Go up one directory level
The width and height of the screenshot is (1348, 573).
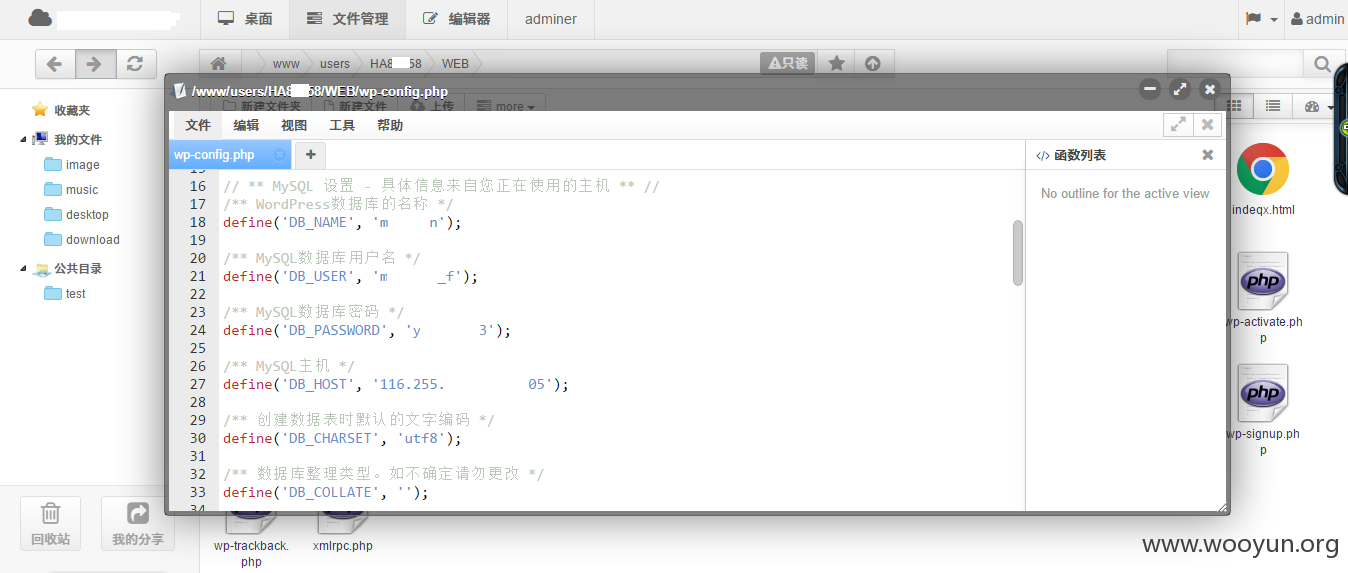pyautogui.click(x=873, y=64)
